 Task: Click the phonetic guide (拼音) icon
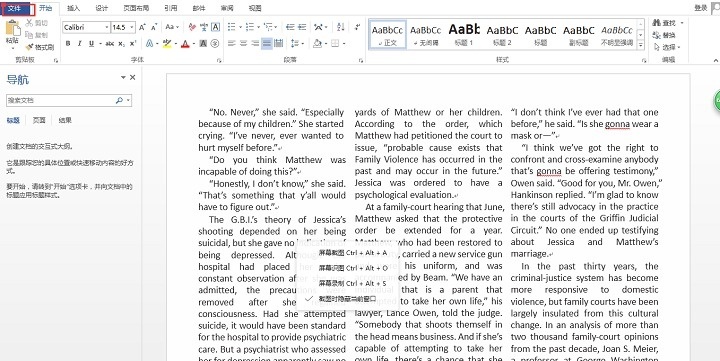pyautogui.click(x=204, y=27)
